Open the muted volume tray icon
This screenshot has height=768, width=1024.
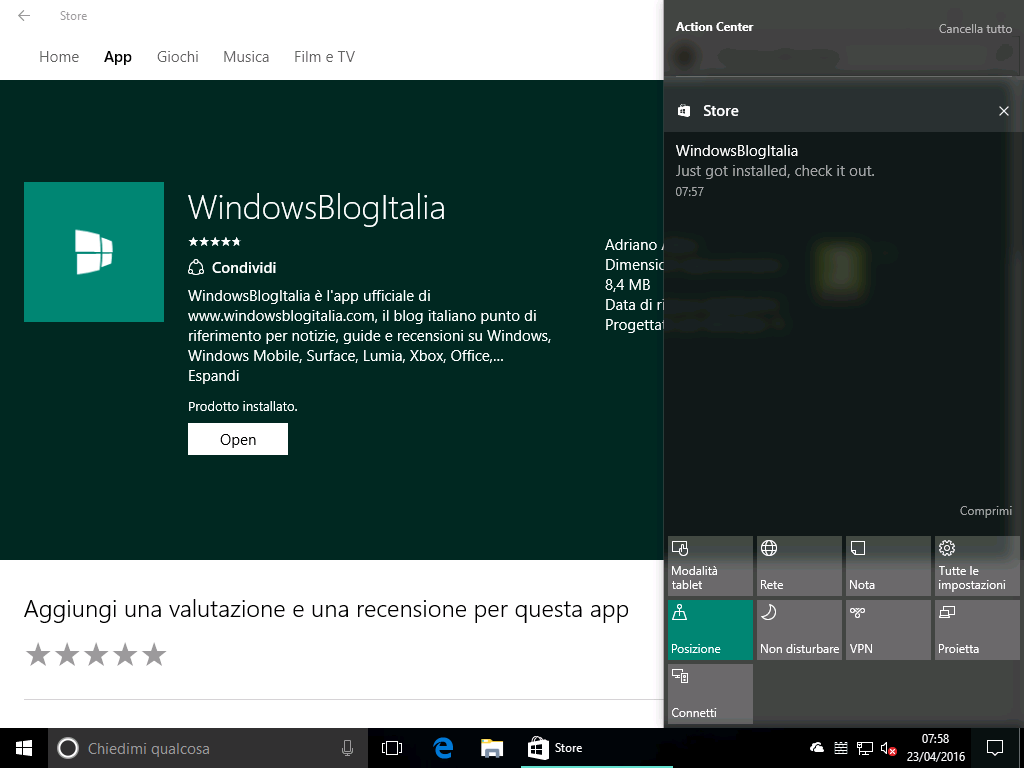(x=888, y=748)
